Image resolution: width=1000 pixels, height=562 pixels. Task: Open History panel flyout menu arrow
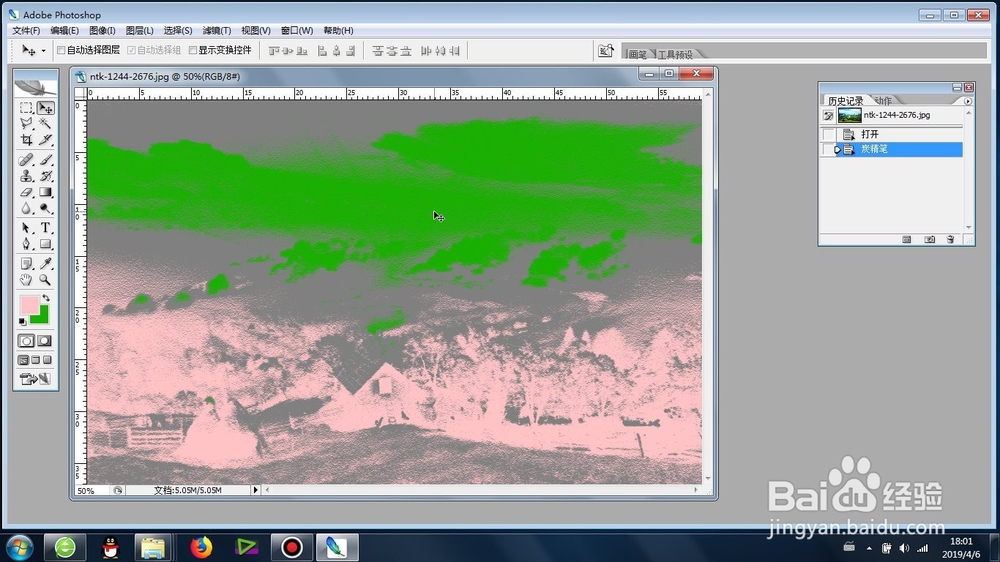pos(967,101)
